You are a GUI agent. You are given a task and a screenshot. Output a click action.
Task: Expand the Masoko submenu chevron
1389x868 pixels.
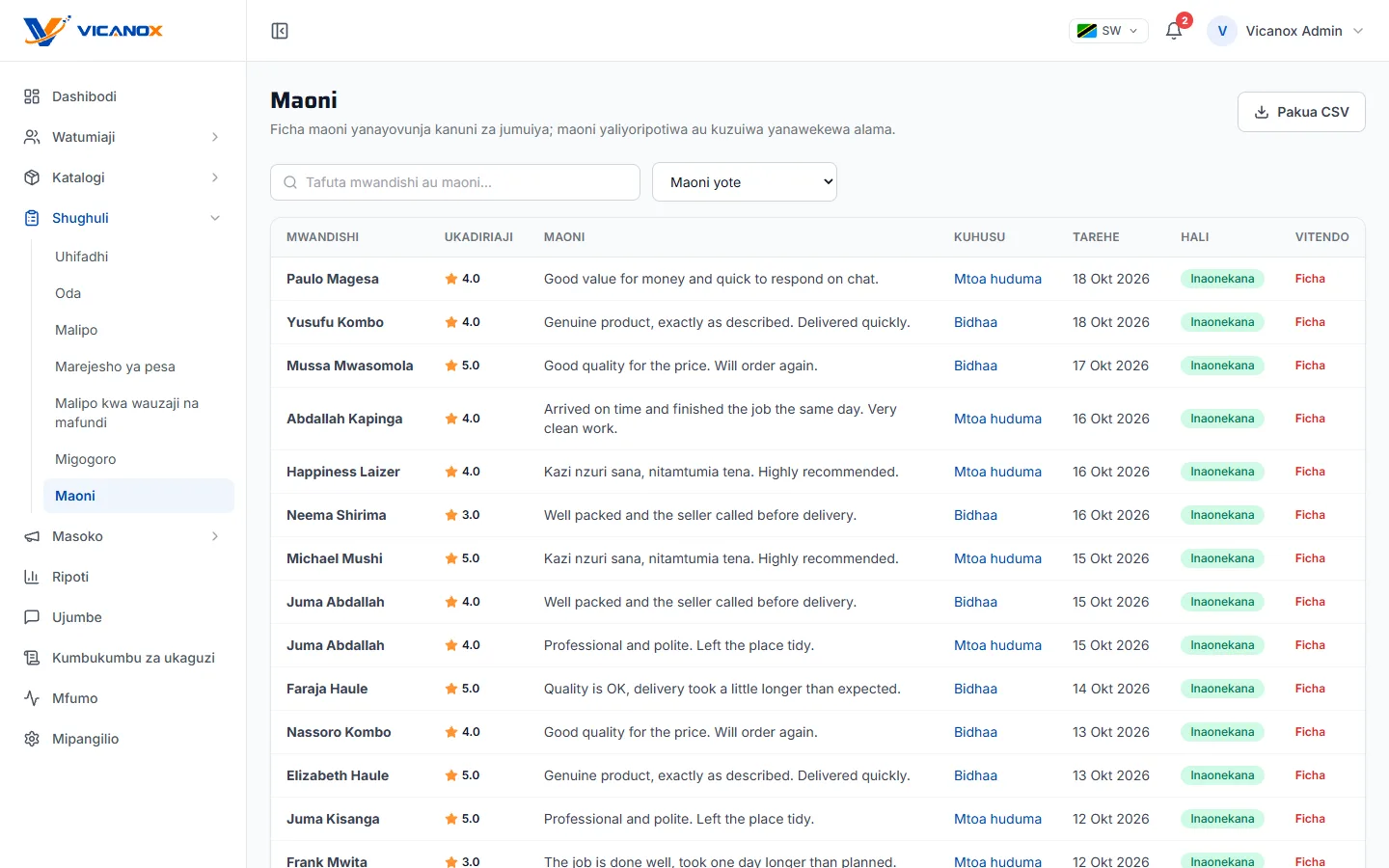[x=215, y=536]
